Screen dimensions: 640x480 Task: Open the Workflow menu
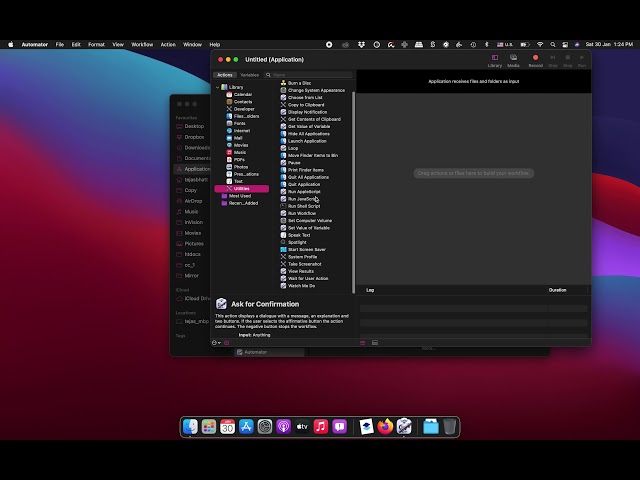pyautogui.click(x=142, y=44)
